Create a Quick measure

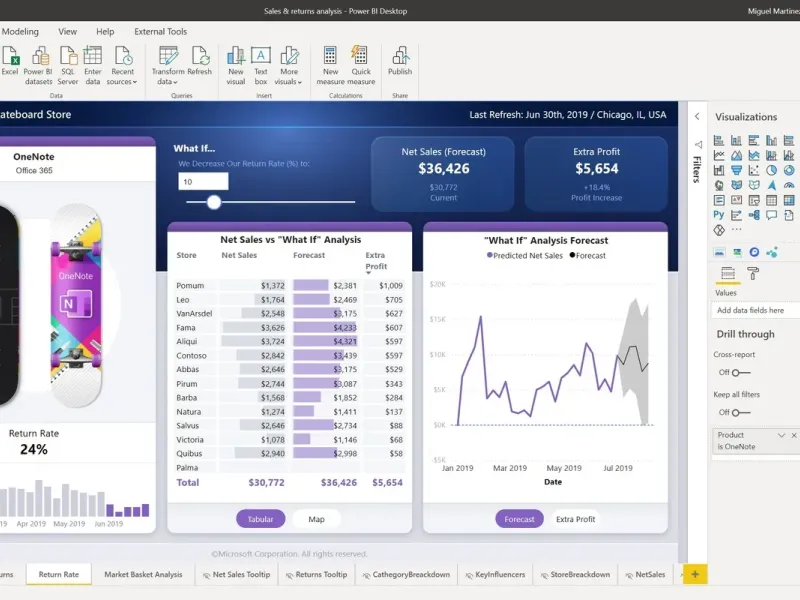click(x=361, y=66)
